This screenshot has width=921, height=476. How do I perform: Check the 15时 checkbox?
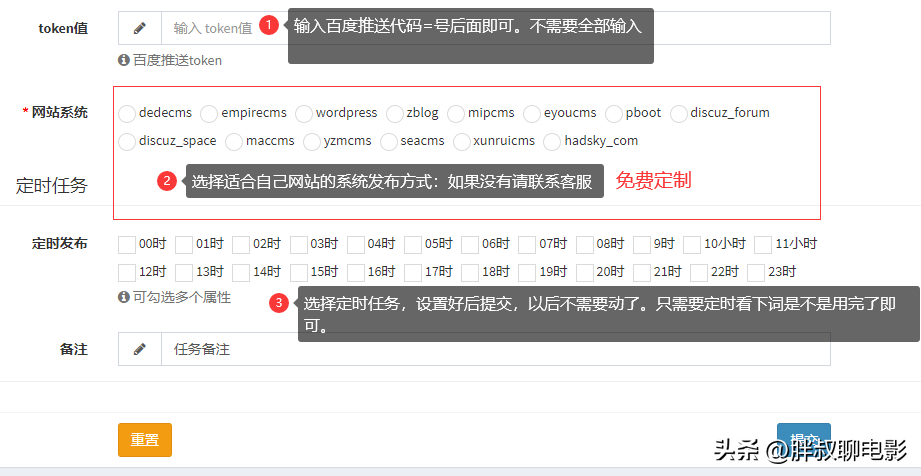coord(298,273)
